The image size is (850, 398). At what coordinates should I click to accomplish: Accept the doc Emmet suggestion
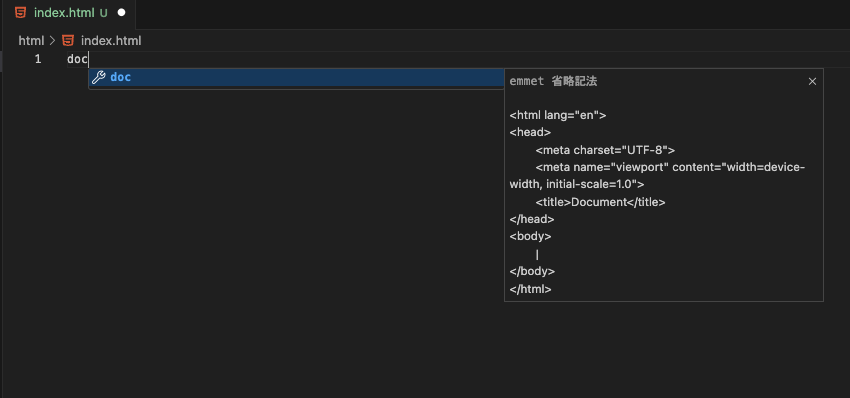point(297,78)
